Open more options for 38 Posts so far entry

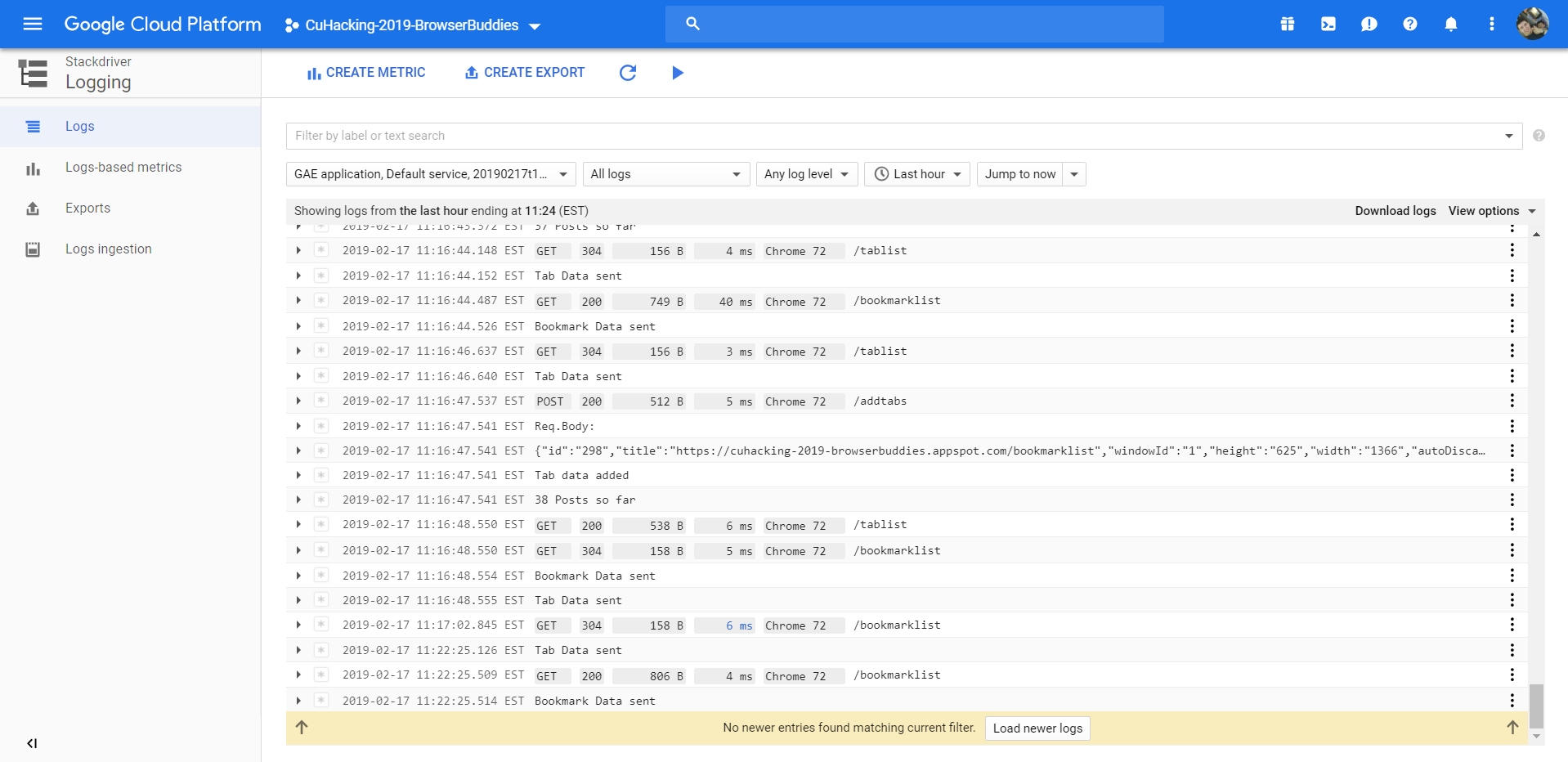point(1512,500)
